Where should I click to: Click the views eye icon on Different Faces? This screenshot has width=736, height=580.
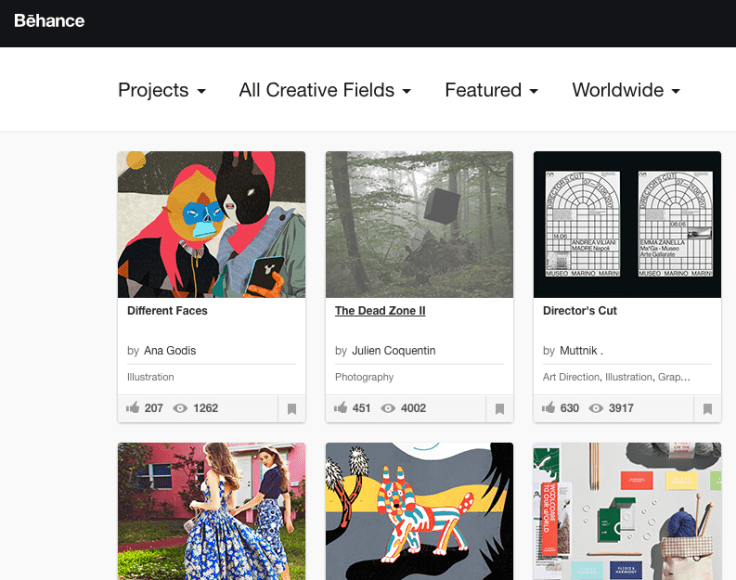pos(181,408)
